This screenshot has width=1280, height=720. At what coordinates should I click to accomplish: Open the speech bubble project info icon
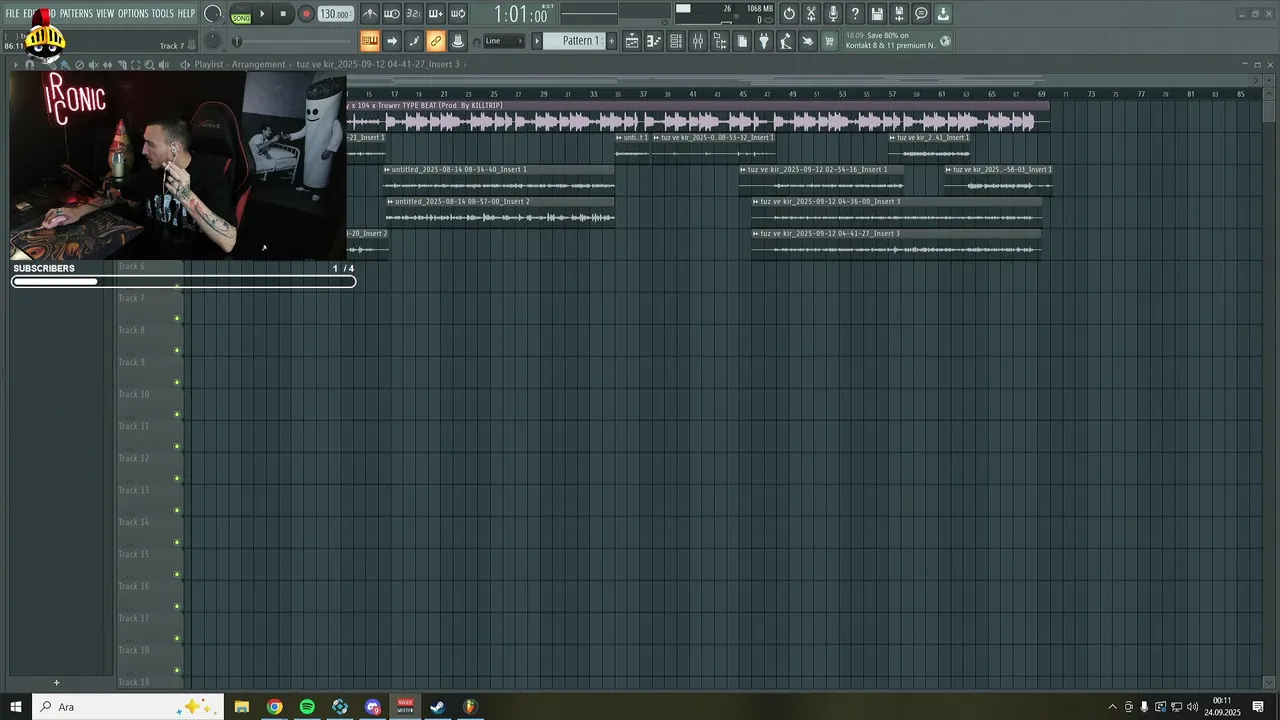click(921, 14)
